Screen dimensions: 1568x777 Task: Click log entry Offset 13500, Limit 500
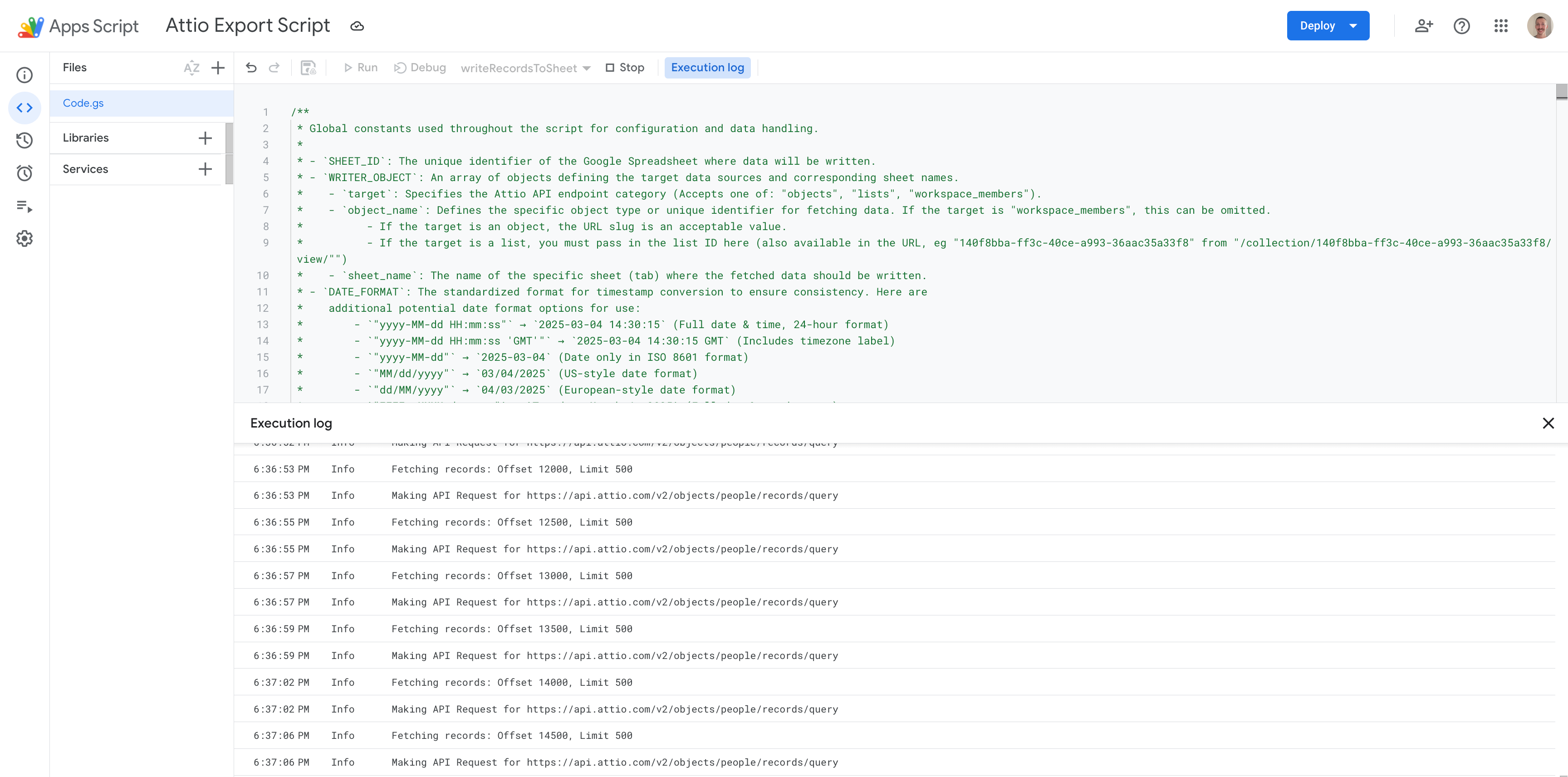(894, 629)
